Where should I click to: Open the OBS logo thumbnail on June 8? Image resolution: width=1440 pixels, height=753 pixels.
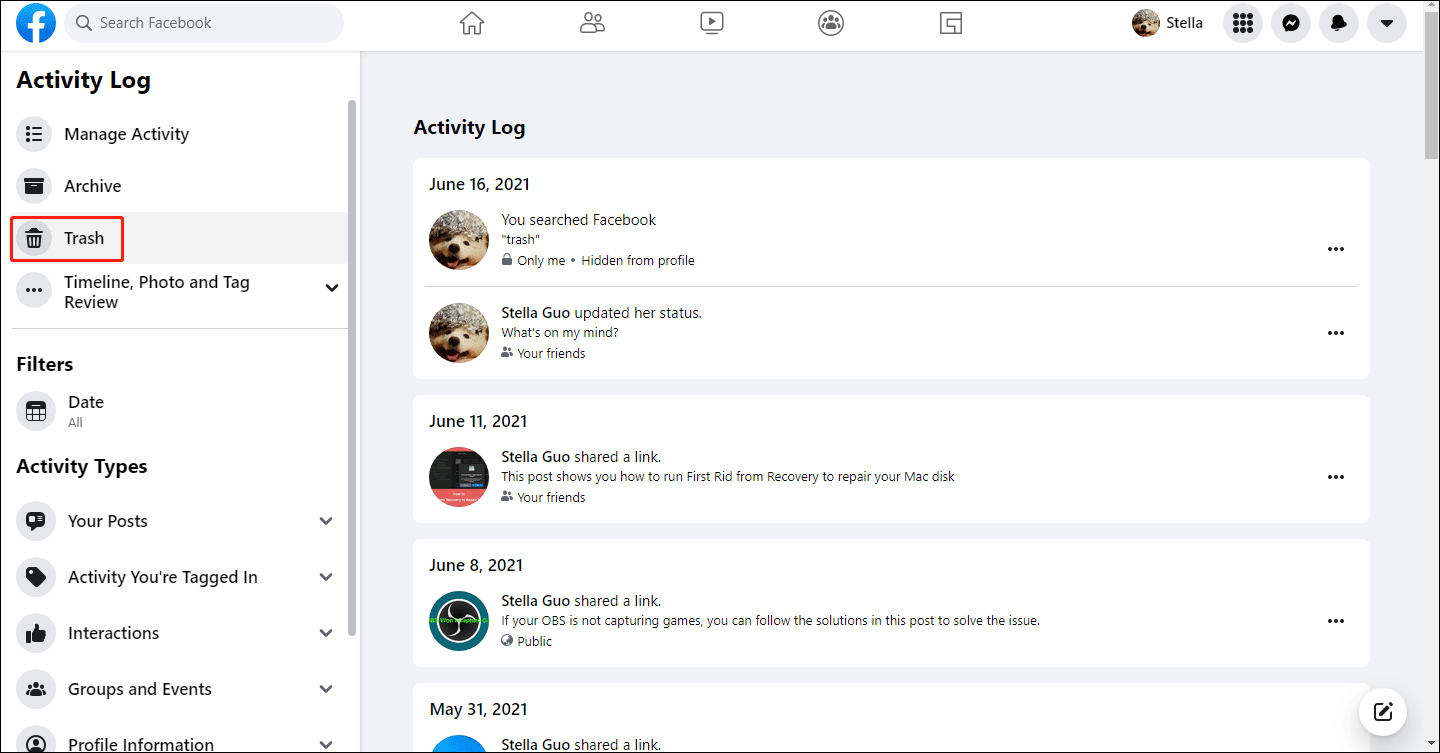coord(459,621)
